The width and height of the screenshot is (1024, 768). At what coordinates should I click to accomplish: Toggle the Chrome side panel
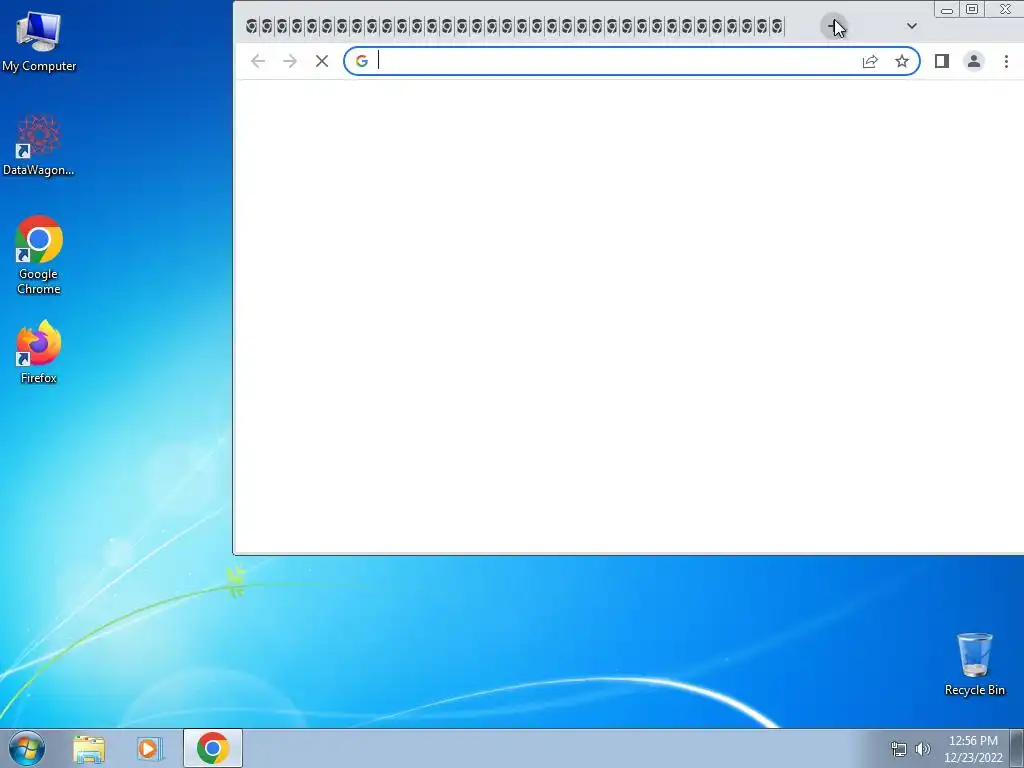coord(942,61)
